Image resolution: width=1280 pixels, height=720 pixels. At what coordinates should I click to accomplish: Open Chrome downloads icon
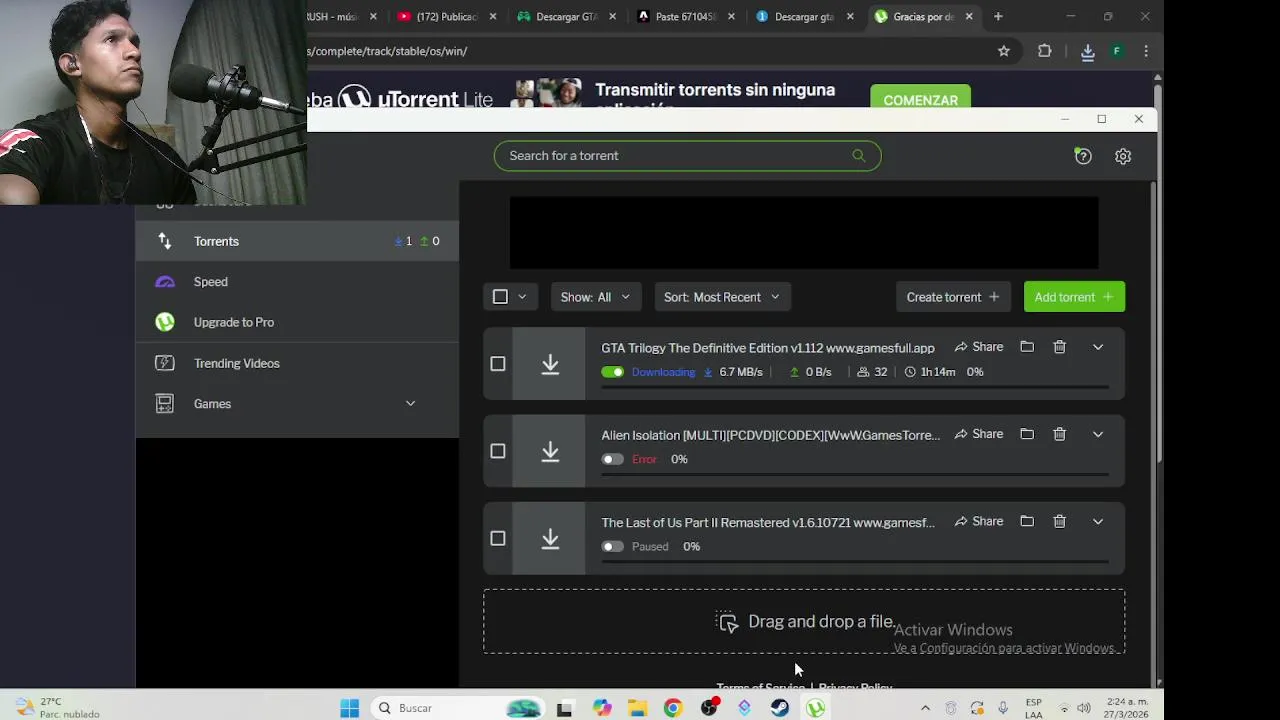[x=1088, y=52]
